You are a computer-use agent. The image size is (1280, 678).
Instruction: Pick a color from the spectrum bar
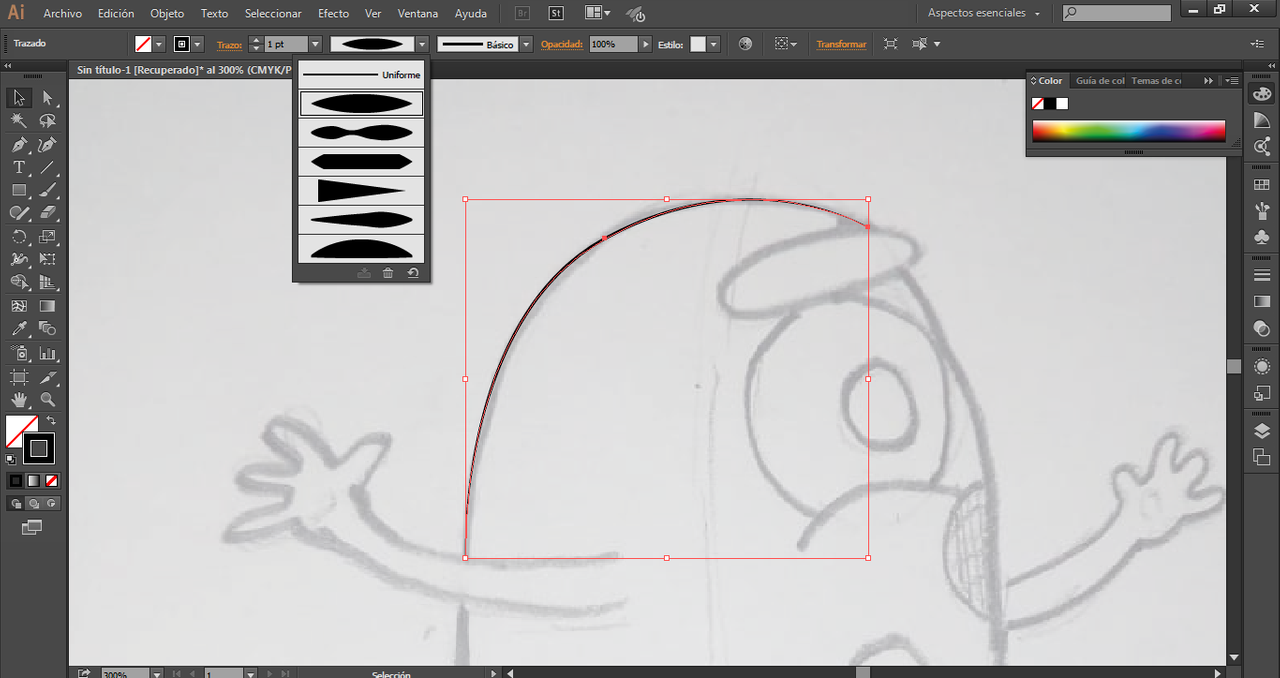click(x=1128, y=131)
